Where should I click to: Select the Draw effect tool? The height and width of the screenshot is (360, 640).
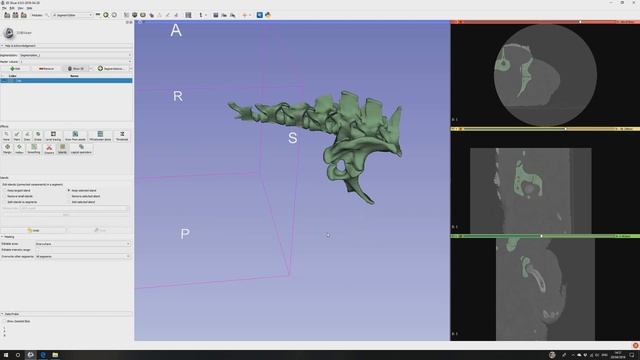click(27, 136)
